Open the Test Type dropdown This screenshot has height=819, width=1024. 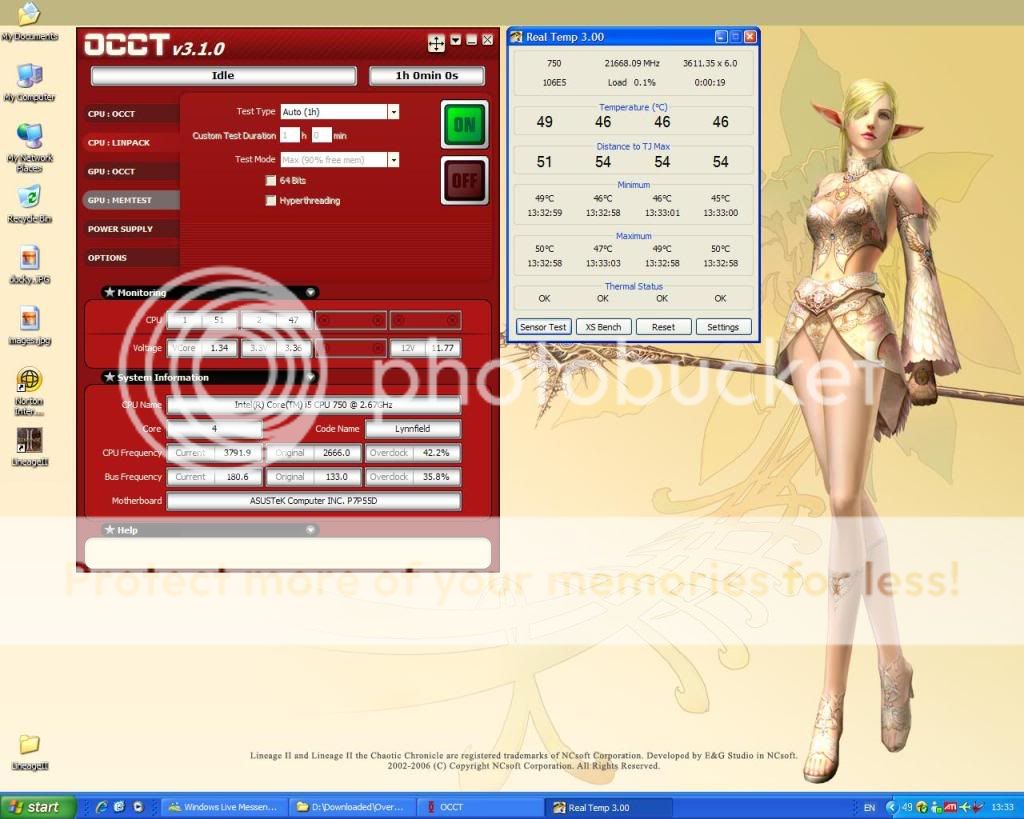pyautogui.click(x=393, y=112)
